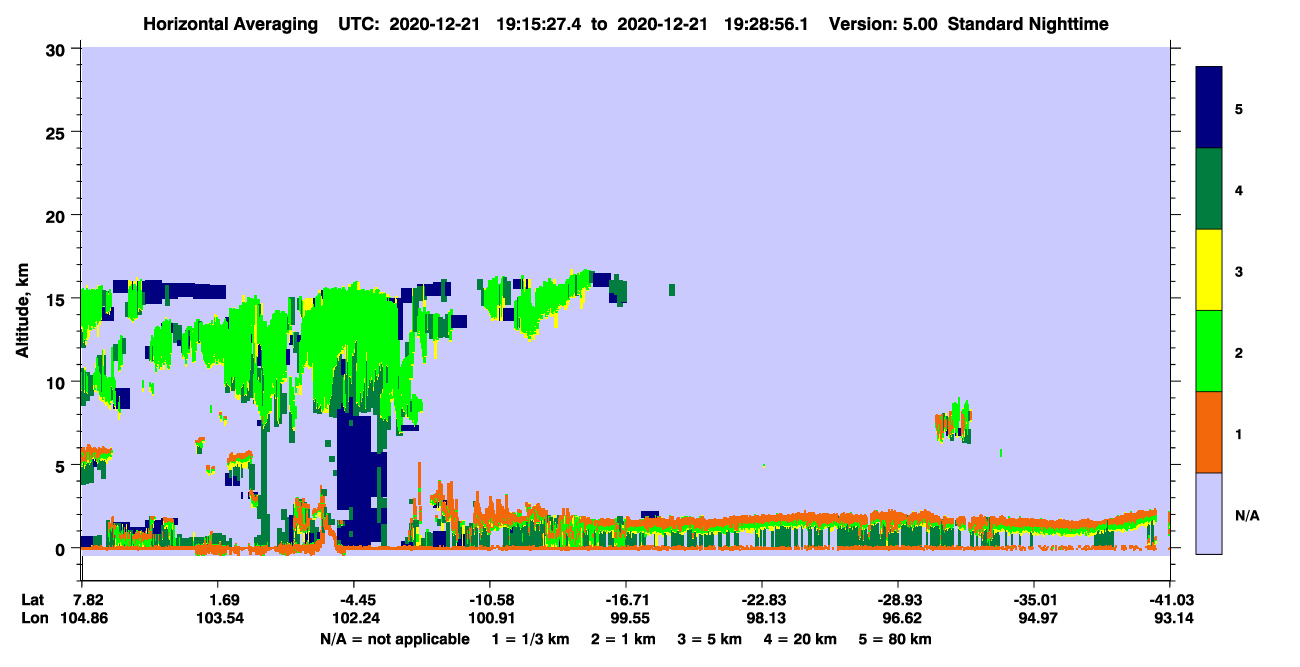
Task: Click the lavender N/A colorbar segment
Action: pyautogui.click(x=1209, y=513)
